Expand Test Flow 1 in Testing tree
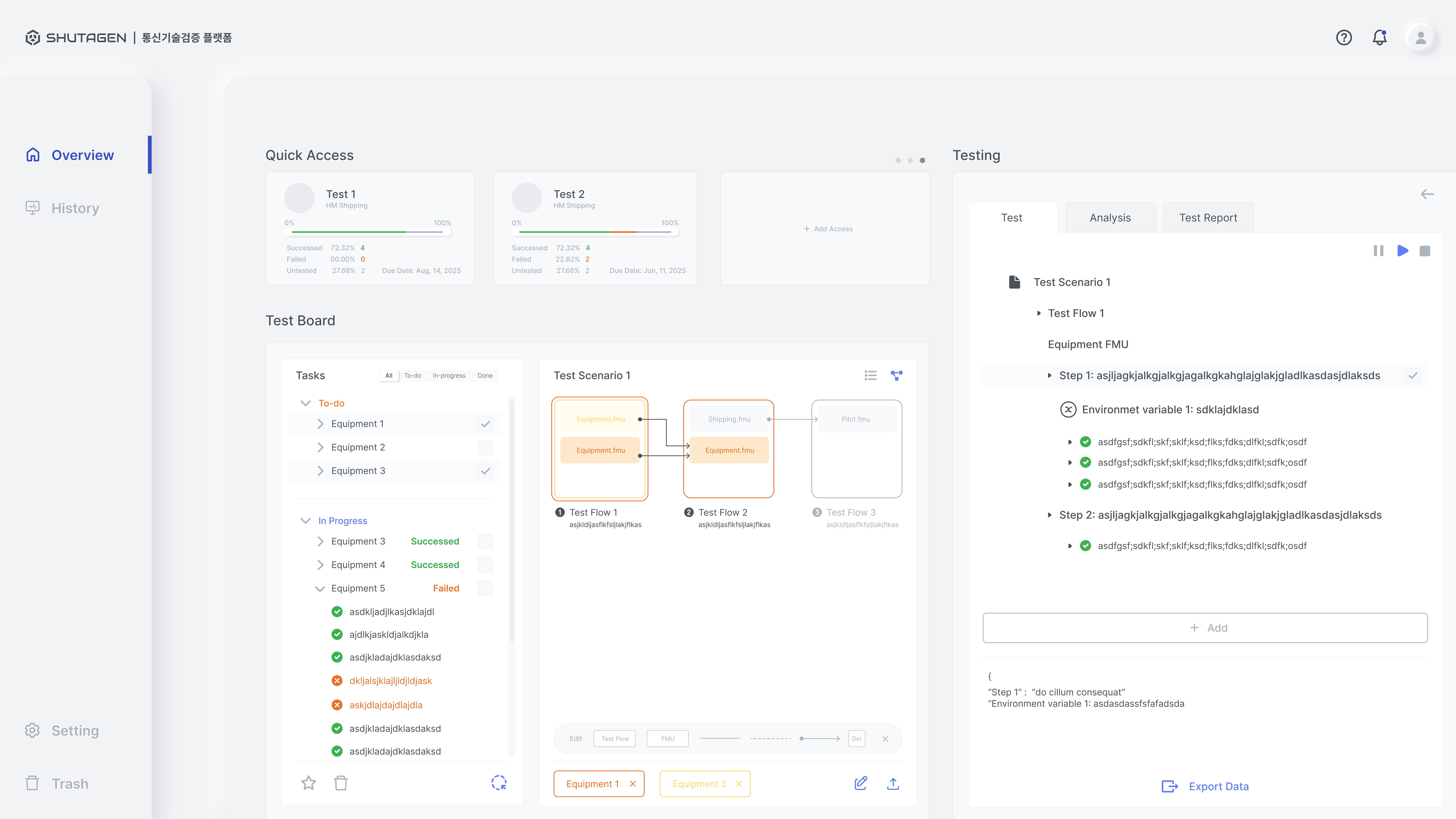Screen dimensions: 1456x819 [x=1039, y=313]
